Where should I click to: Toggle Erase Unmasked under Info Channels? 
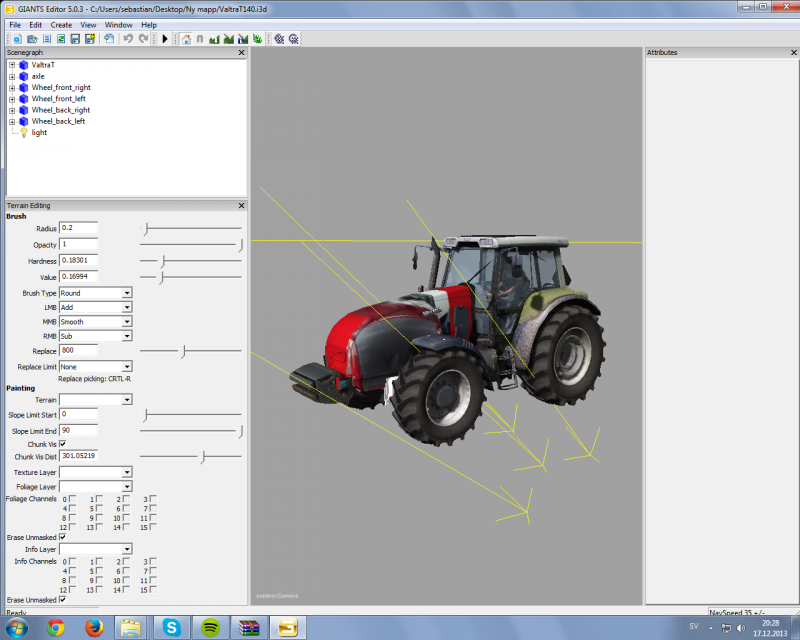(x=63, y=600)
